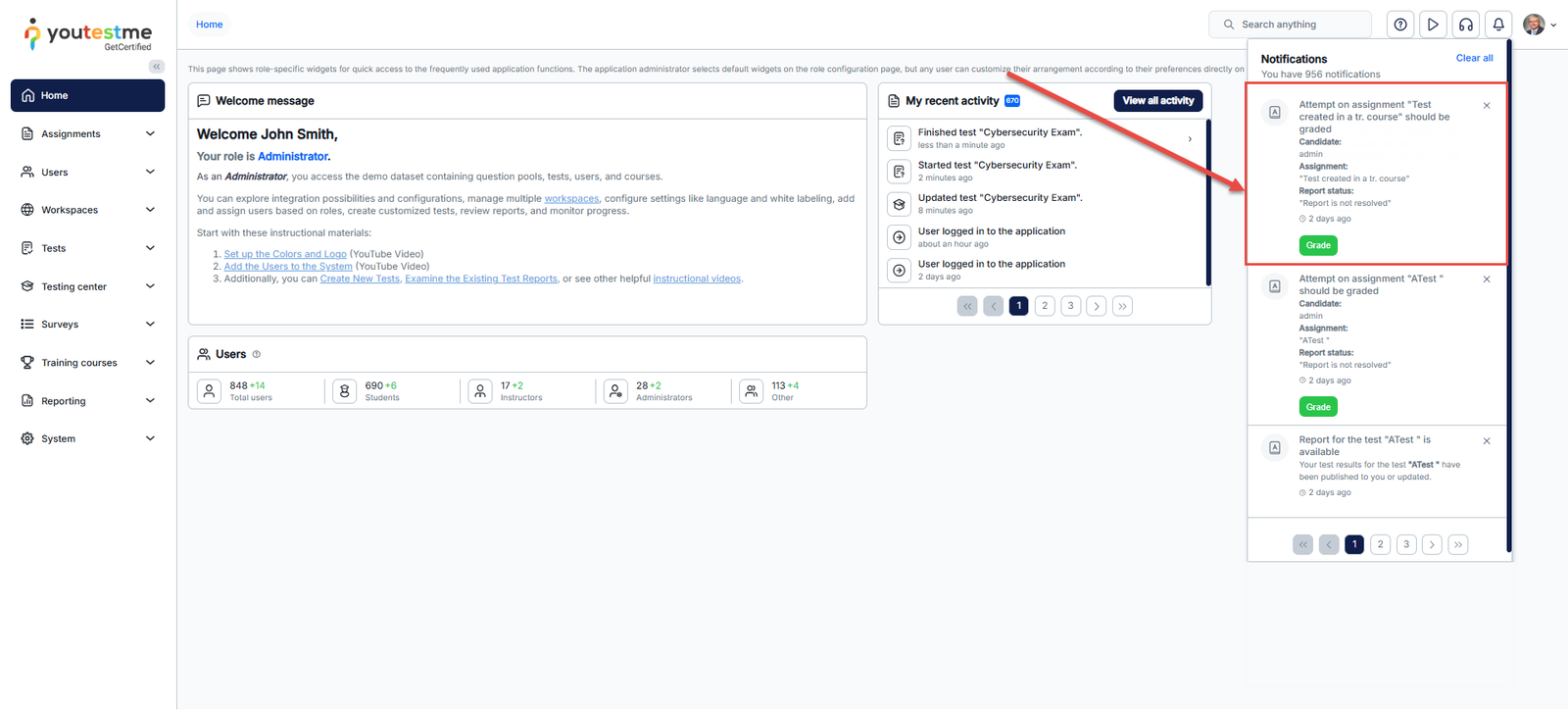Open Workspaces in the sidebar

tap(87, 210)
